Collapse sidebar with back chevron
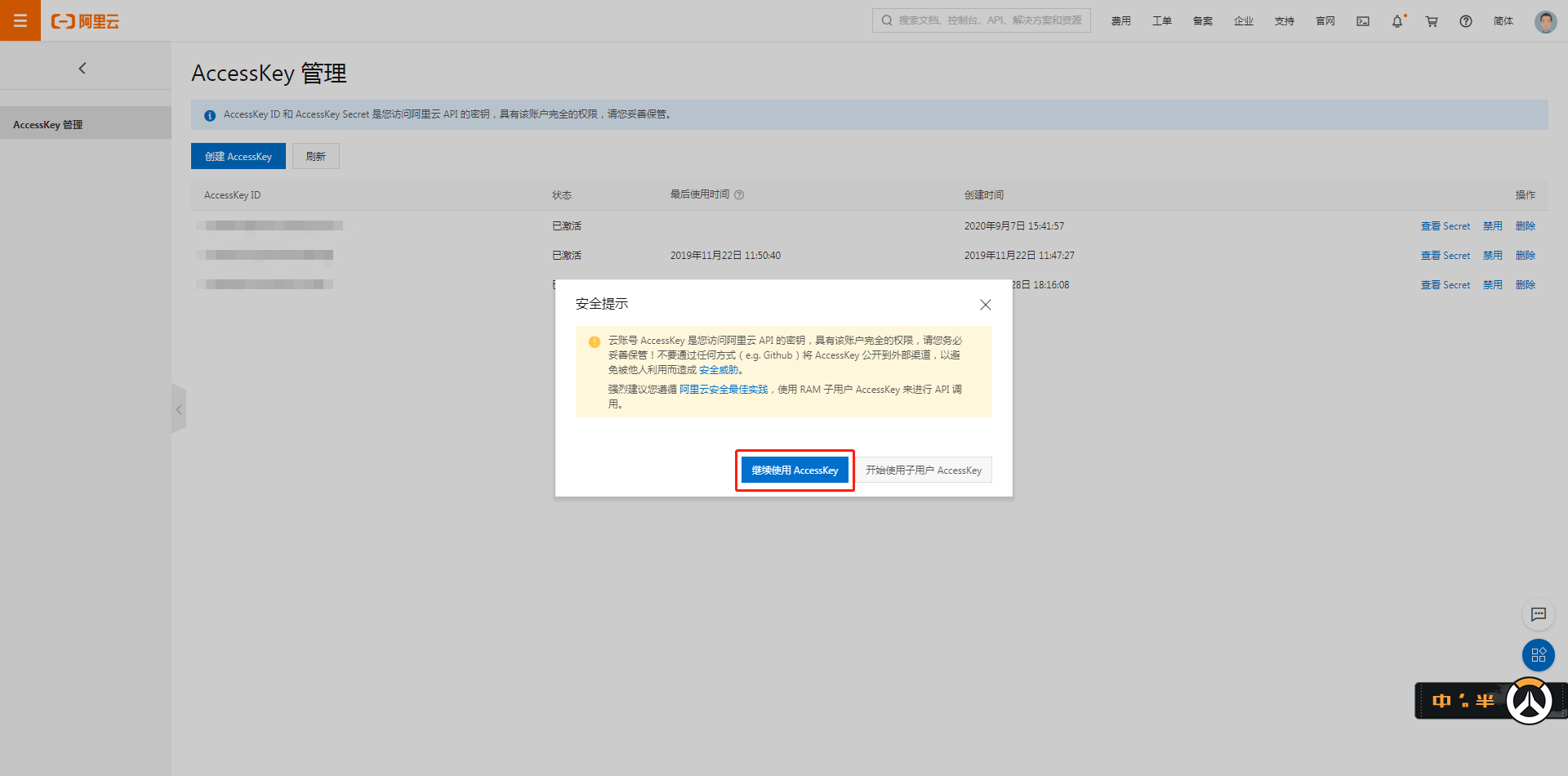 [x=82, y=69]
